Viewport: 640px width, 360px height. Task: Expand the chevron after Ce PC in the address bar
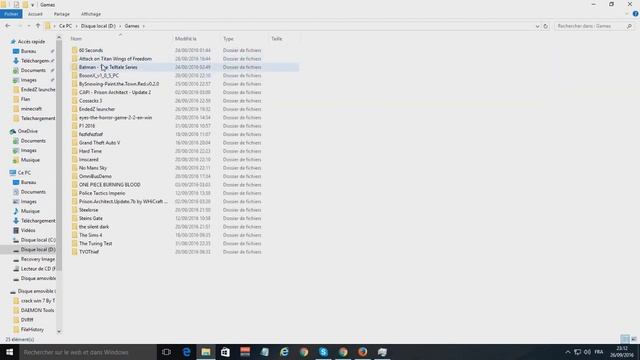(76, 26)
